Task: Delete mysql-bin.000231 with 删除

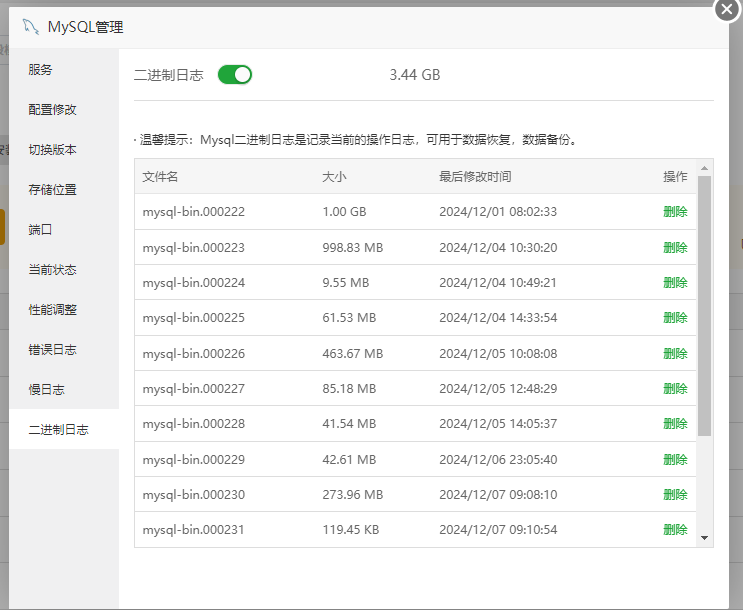Action: click(675, 529)
